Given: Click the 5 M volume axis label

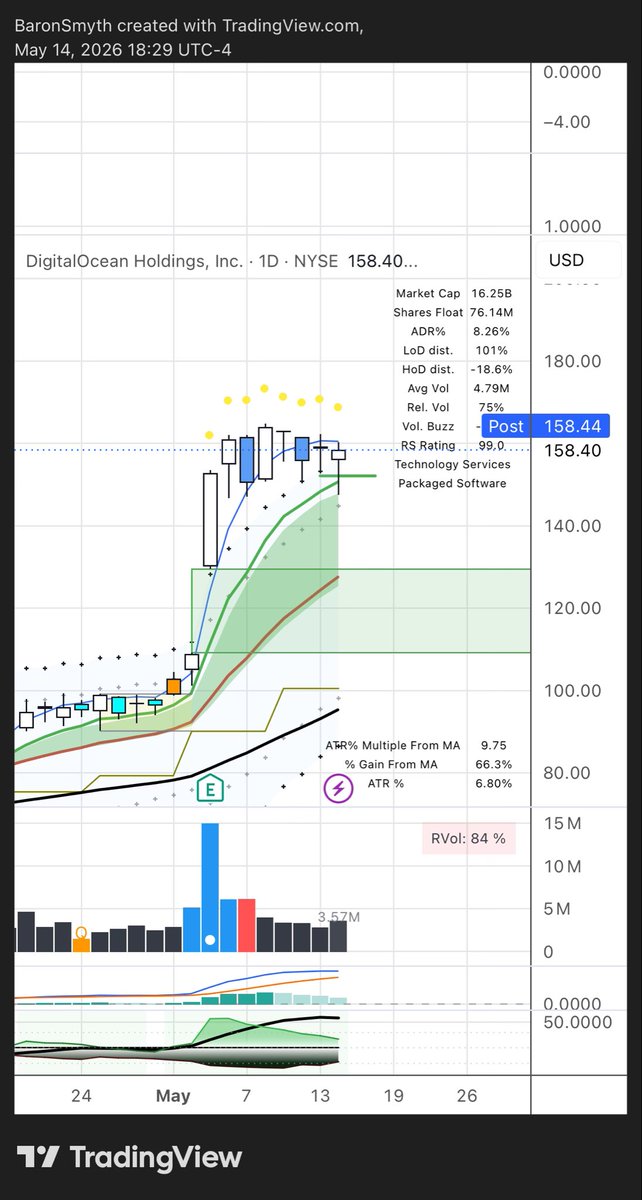Looking at the screenshot, I should pos(557,910).
